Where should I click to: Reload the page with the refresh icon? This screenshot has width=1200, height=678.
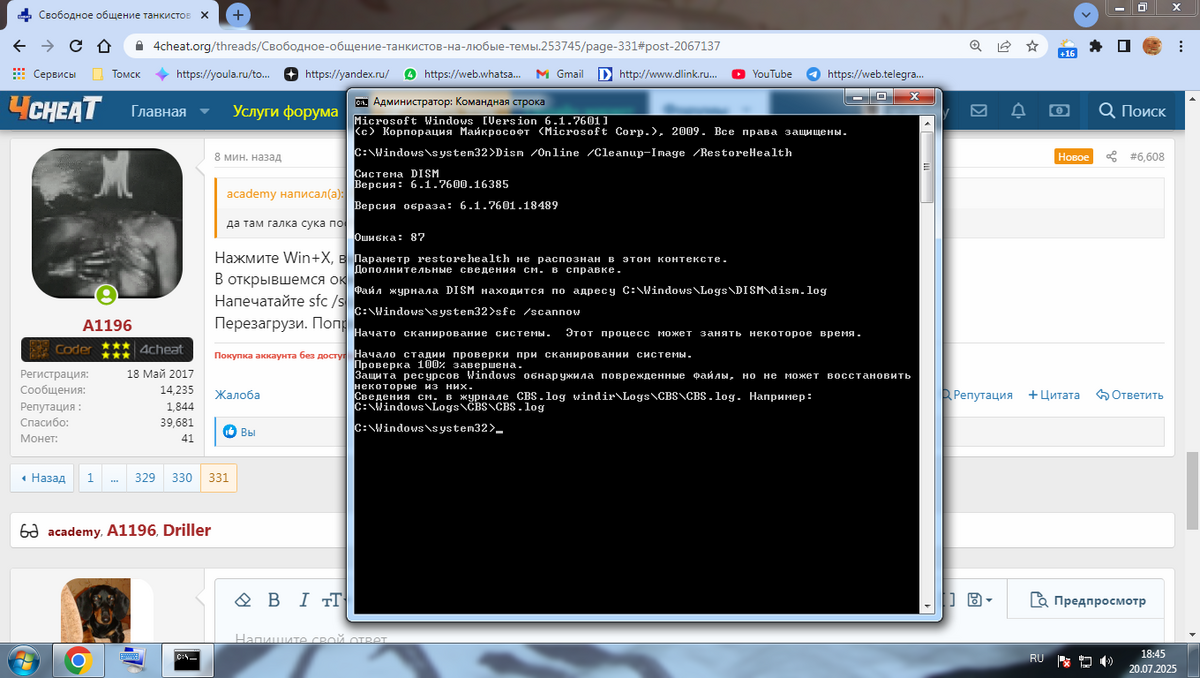pos(77,46)
